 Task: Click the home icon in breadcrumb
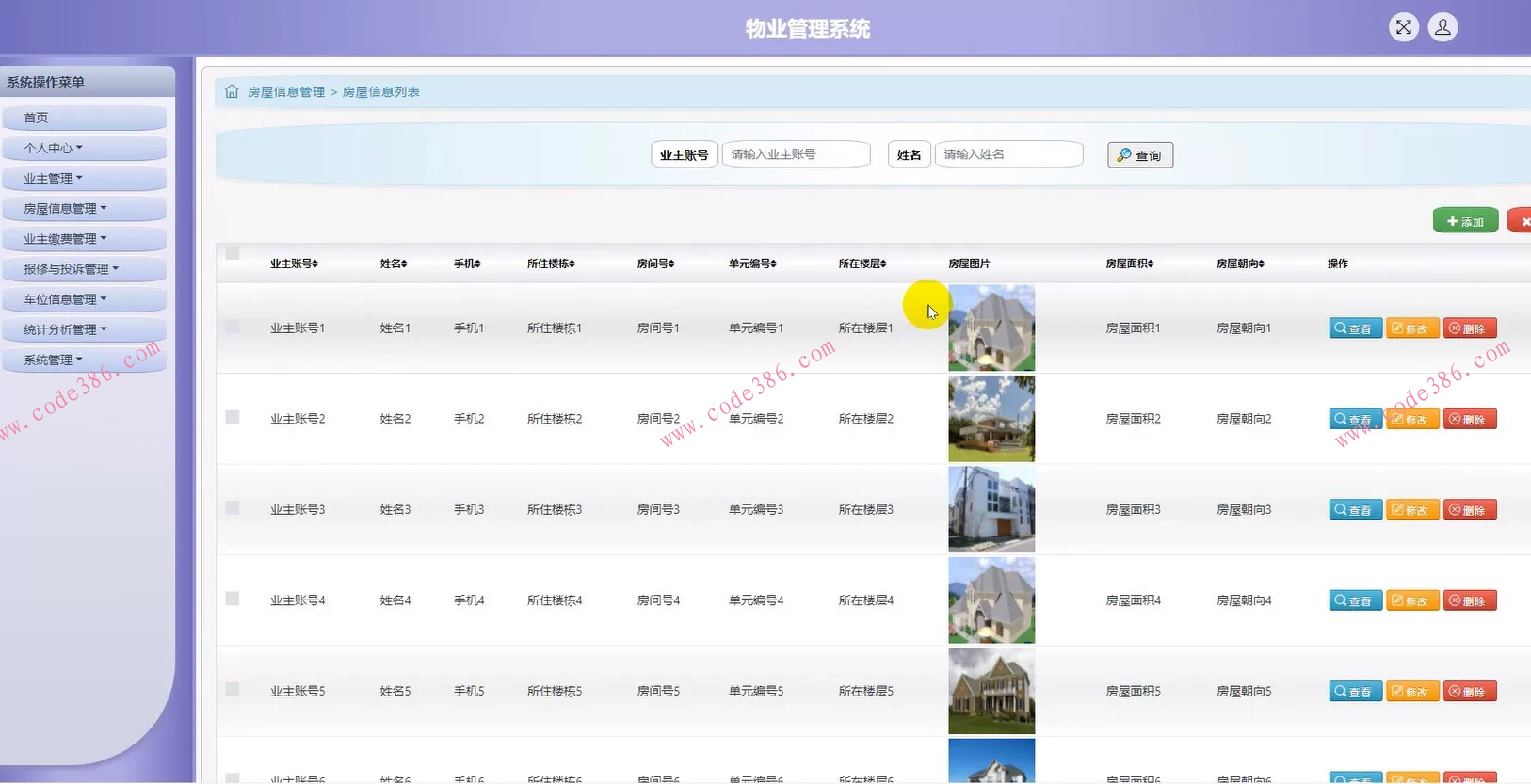232,91
